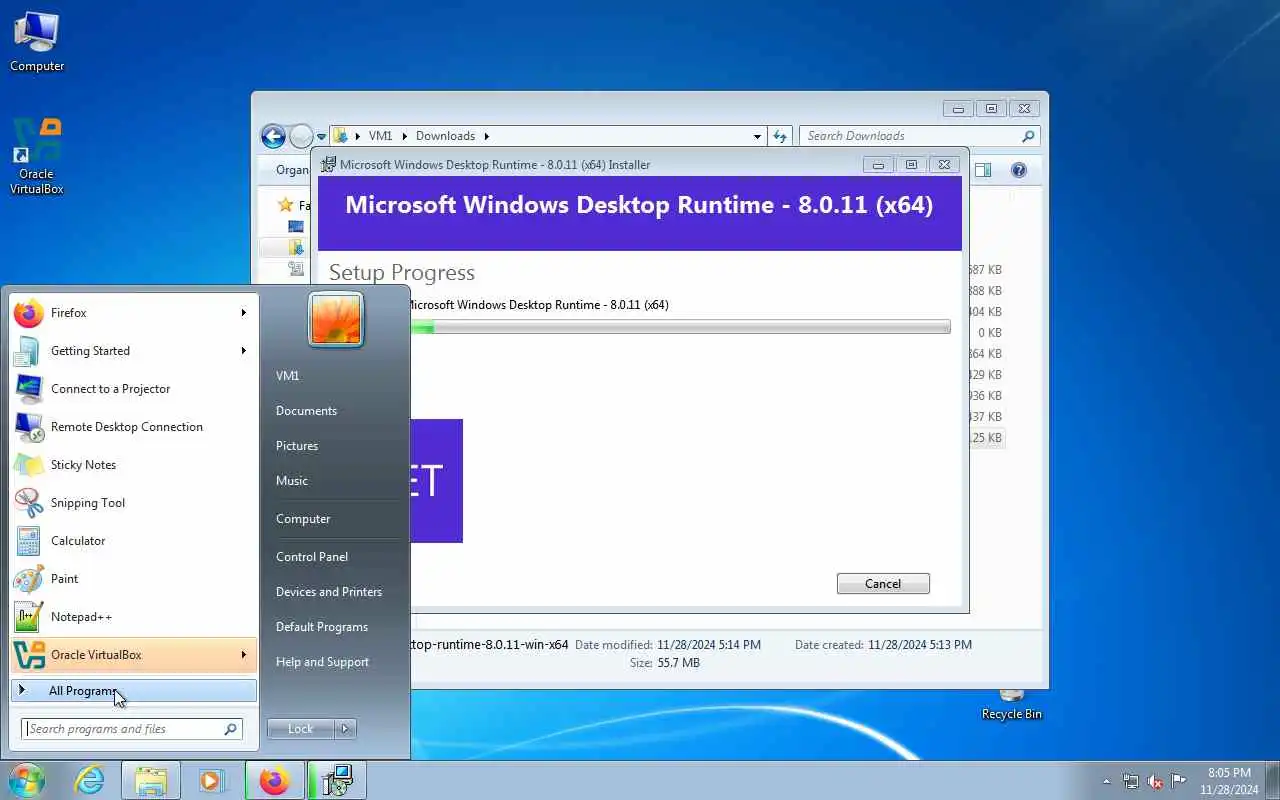Expand arrow after VM1 in address path
The width and height of the screenshot is (1280, 800).
click(403, 136)
